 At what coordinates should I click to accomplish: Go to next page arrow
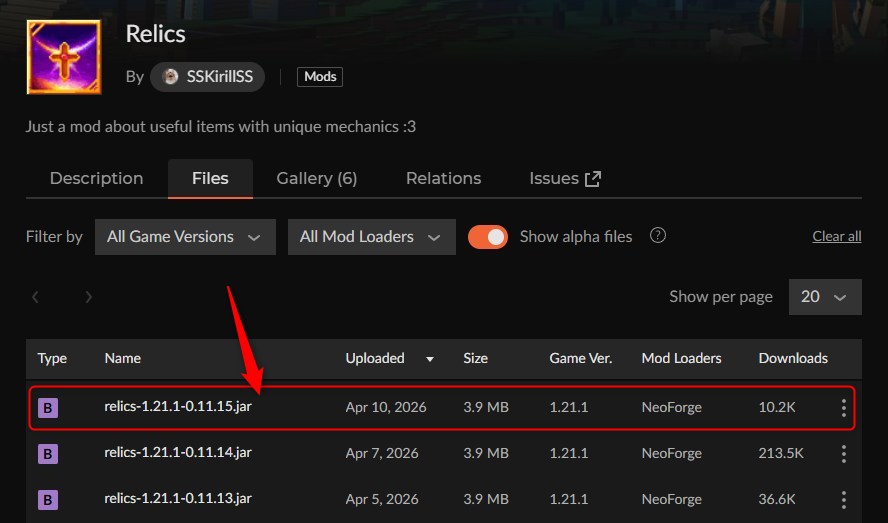pyautogui.click(x=89, y=297)
